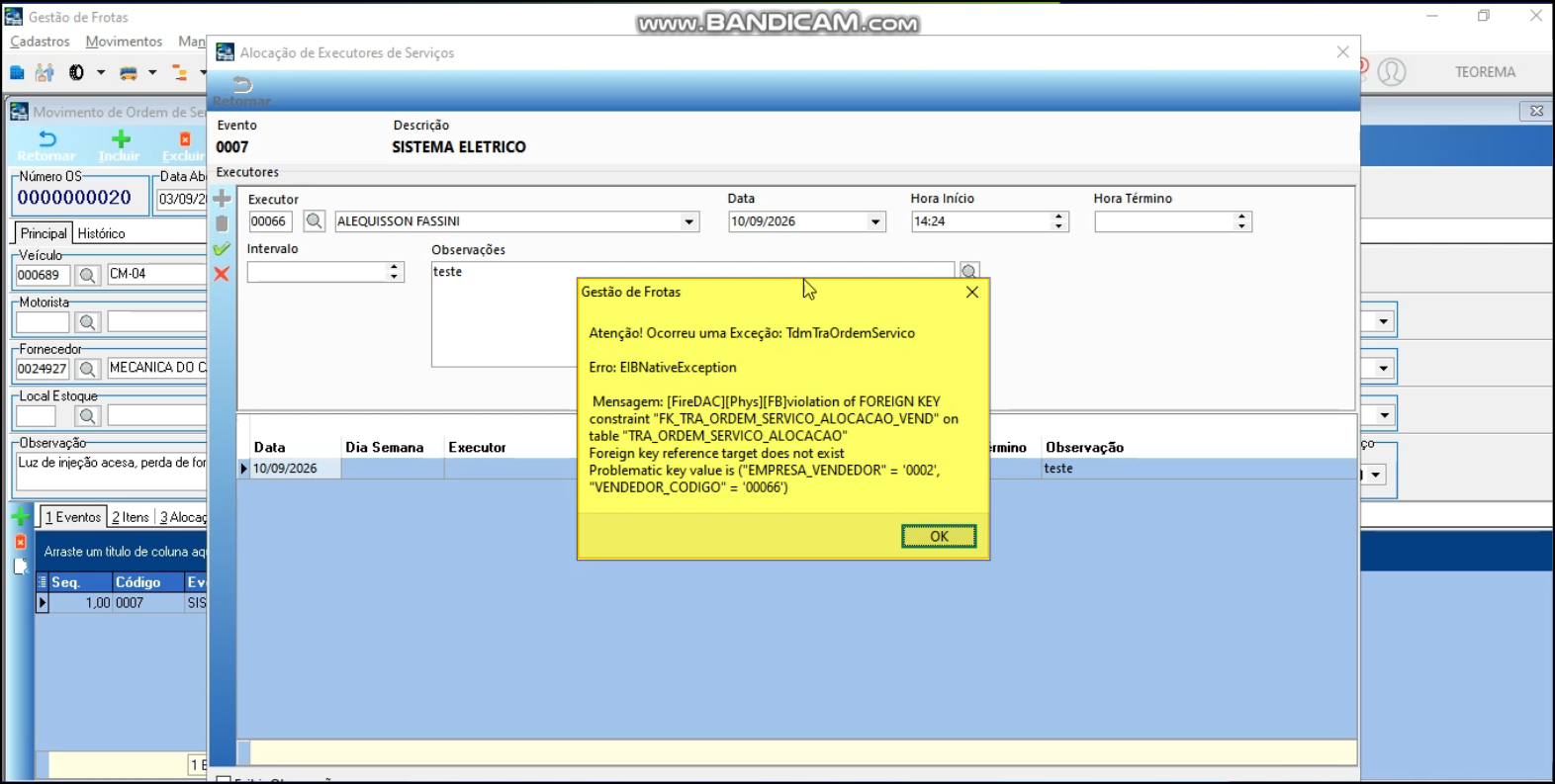Search Fornecedor with magnifier next to 0024927
Image resolution: width=1555 pixels, height=784 pixels.
pyautogui.click(x=87, y=369)
